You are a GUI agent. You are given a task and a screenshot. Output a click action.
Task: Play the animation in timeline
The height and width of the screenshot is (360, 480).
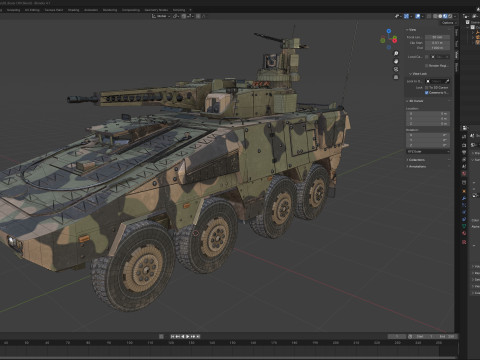pyautogui.click(x=188, y=337)
